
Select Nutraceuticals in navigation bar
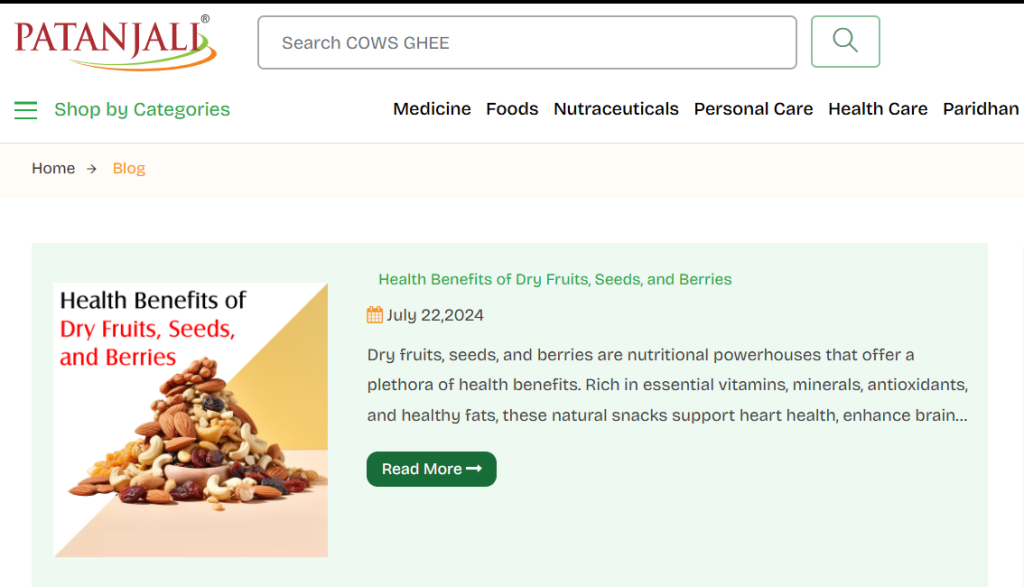pyautogui.click(x=616, y=109)
